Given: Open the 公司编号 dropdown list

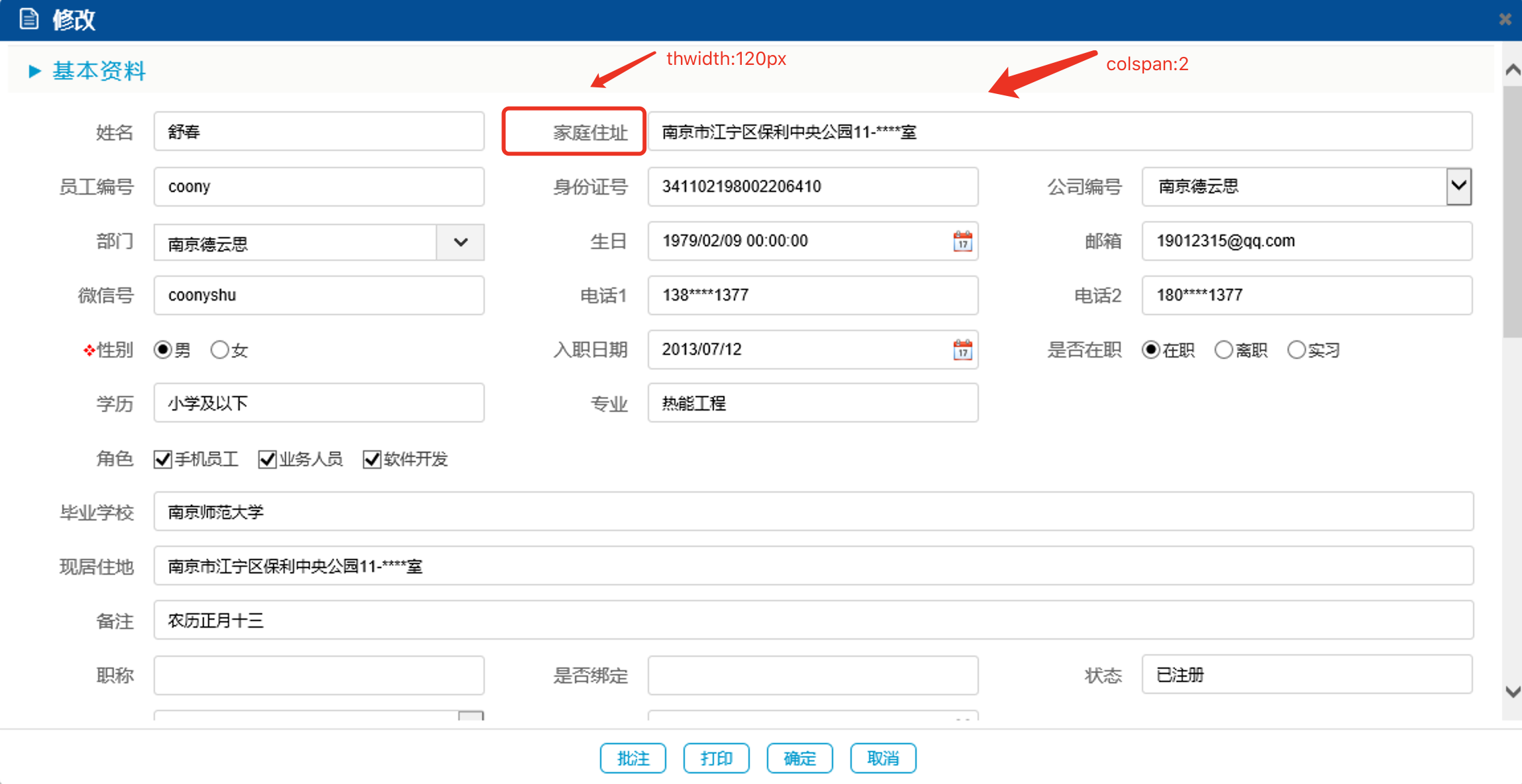Looking at the screenshot, I should pos(1458,186).
